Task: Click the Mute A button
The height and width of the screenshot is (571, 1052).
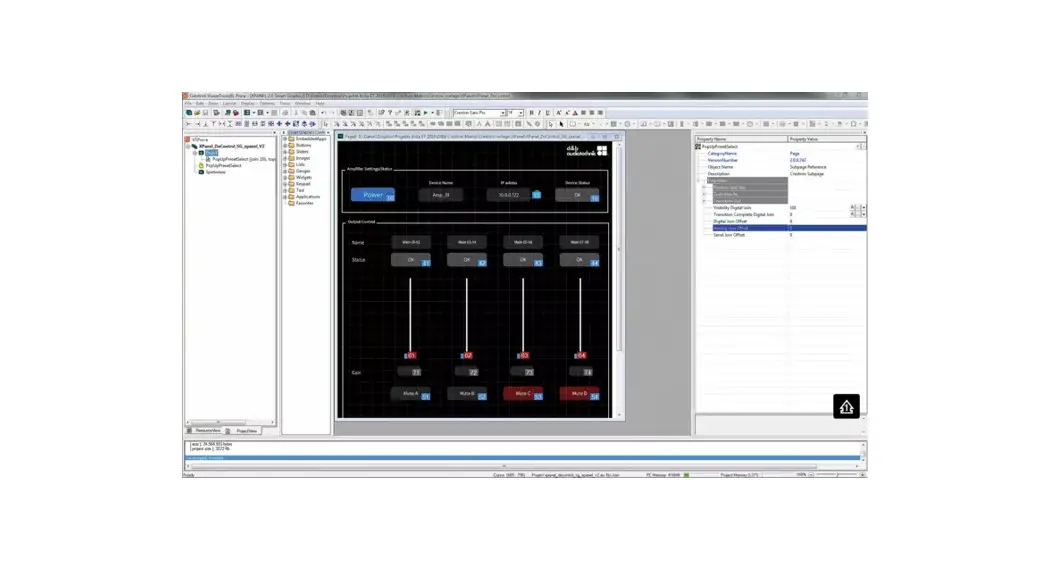Action: tap(411, 394)
